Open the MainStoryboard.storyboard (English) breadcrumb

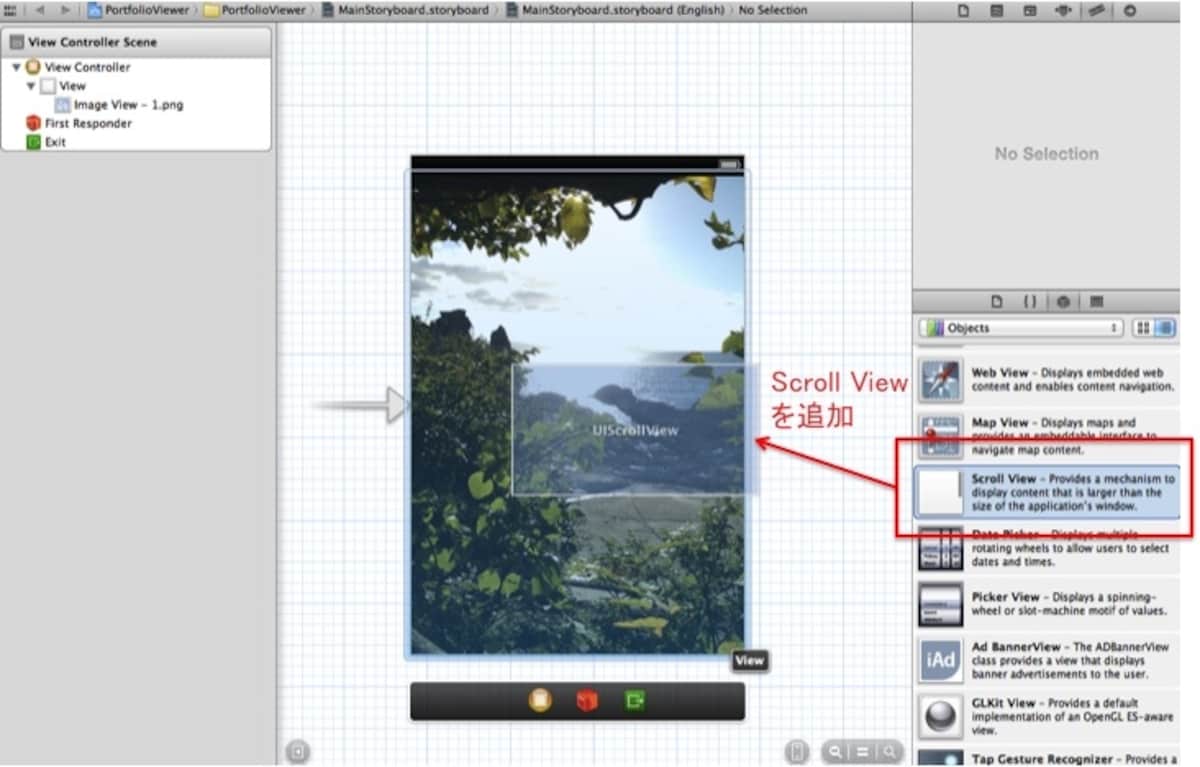[614, 10]
